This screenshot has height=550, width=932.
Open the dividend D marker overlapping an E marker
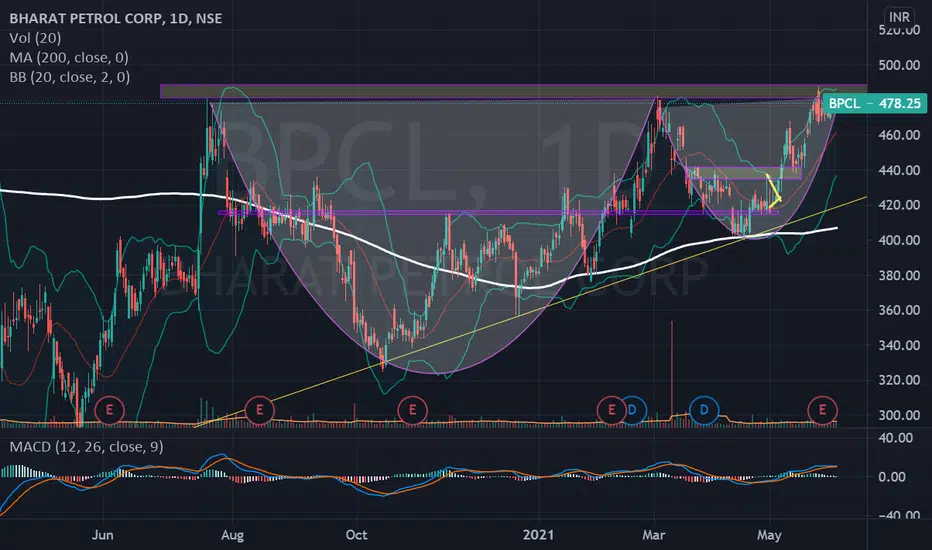click(634, 410)
